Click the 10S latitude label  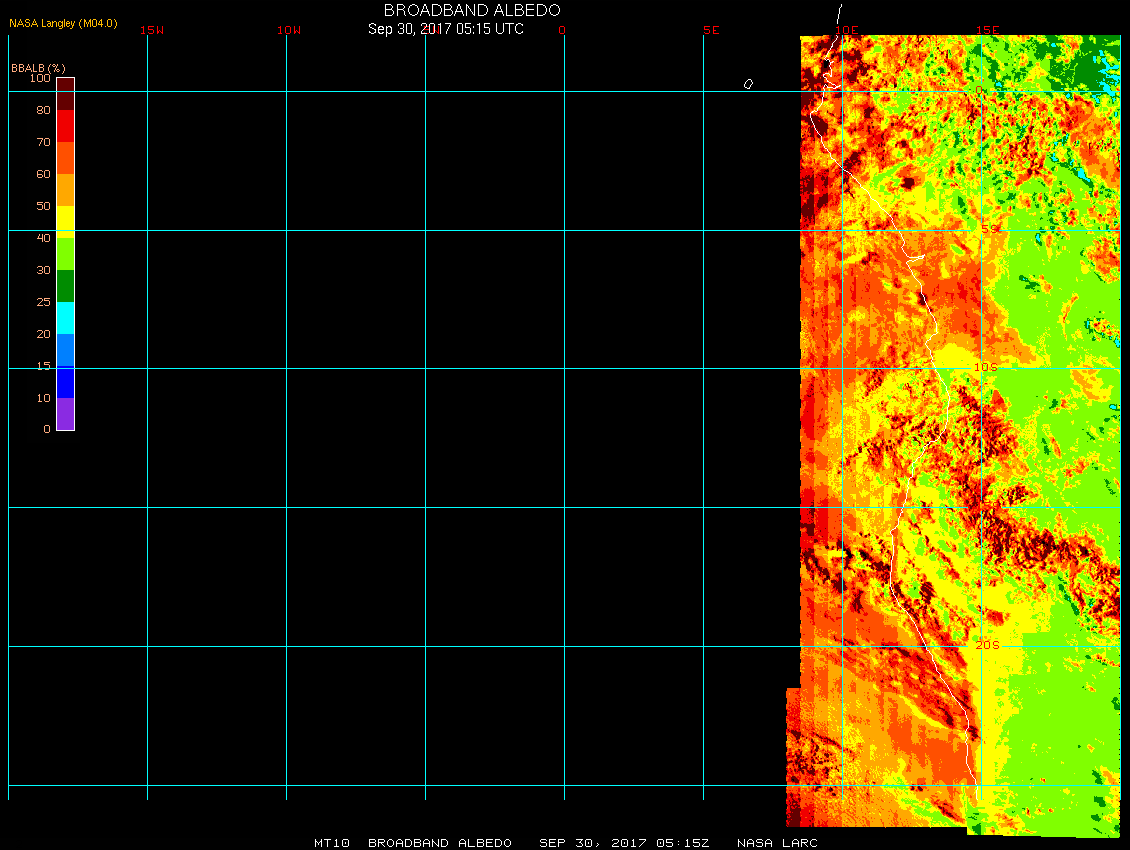pos(986,367)
